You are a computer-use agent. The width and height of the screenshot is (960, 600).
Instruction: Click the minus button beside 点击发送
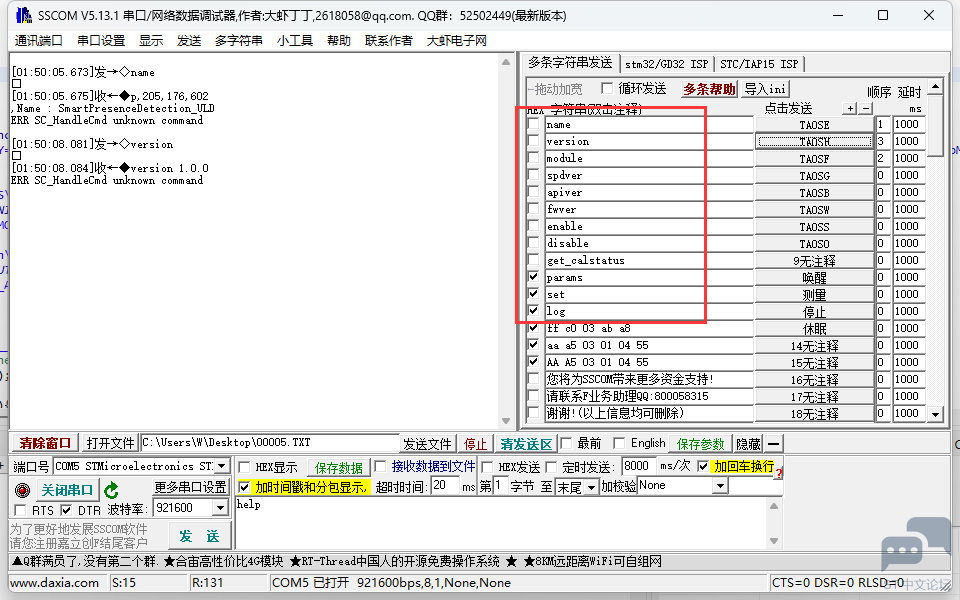(866, 108)
